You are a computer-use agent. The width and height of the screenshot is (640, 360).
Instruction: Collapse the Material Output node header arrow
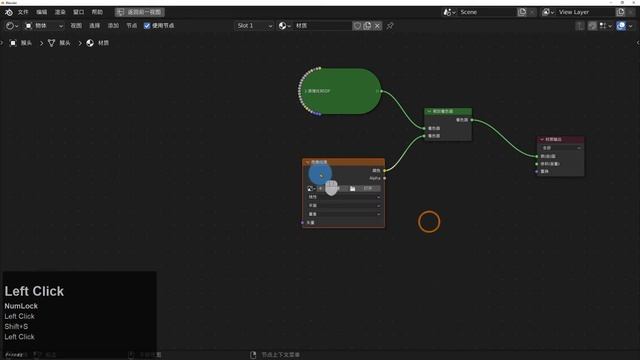click(542, 140)
